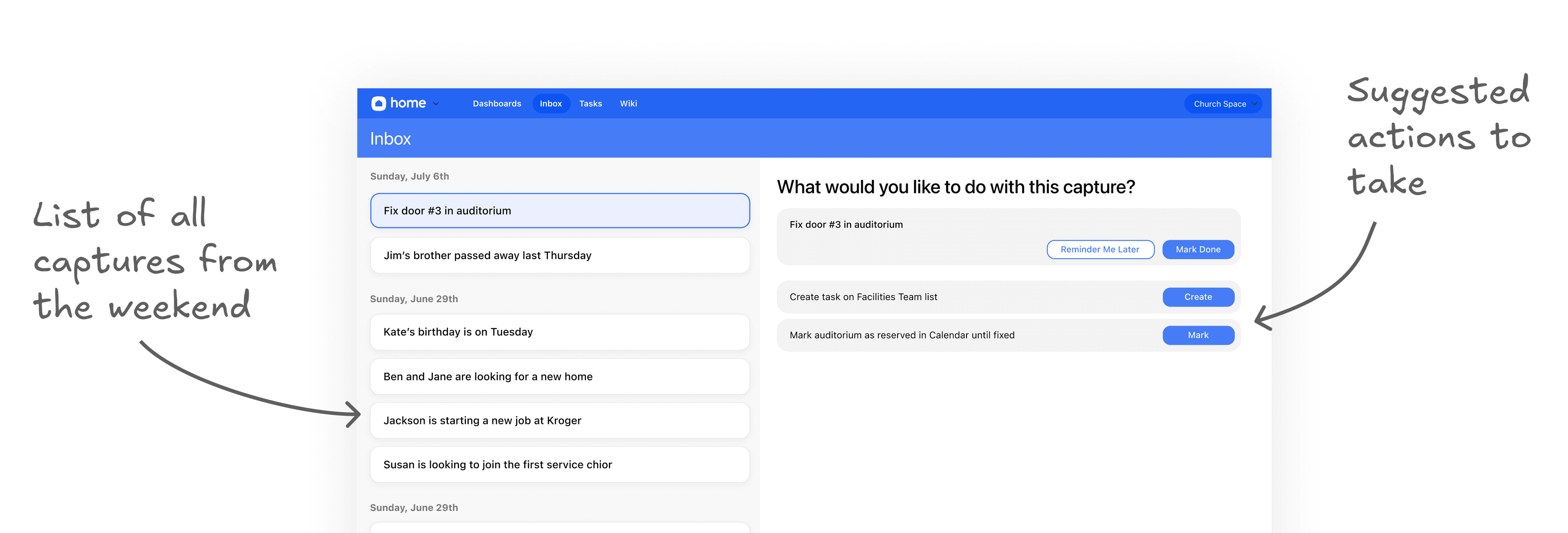Switch to the Dashboards tab
Image resolution: width=1568 pixels, height=533 pixels.
pos(497,103)
